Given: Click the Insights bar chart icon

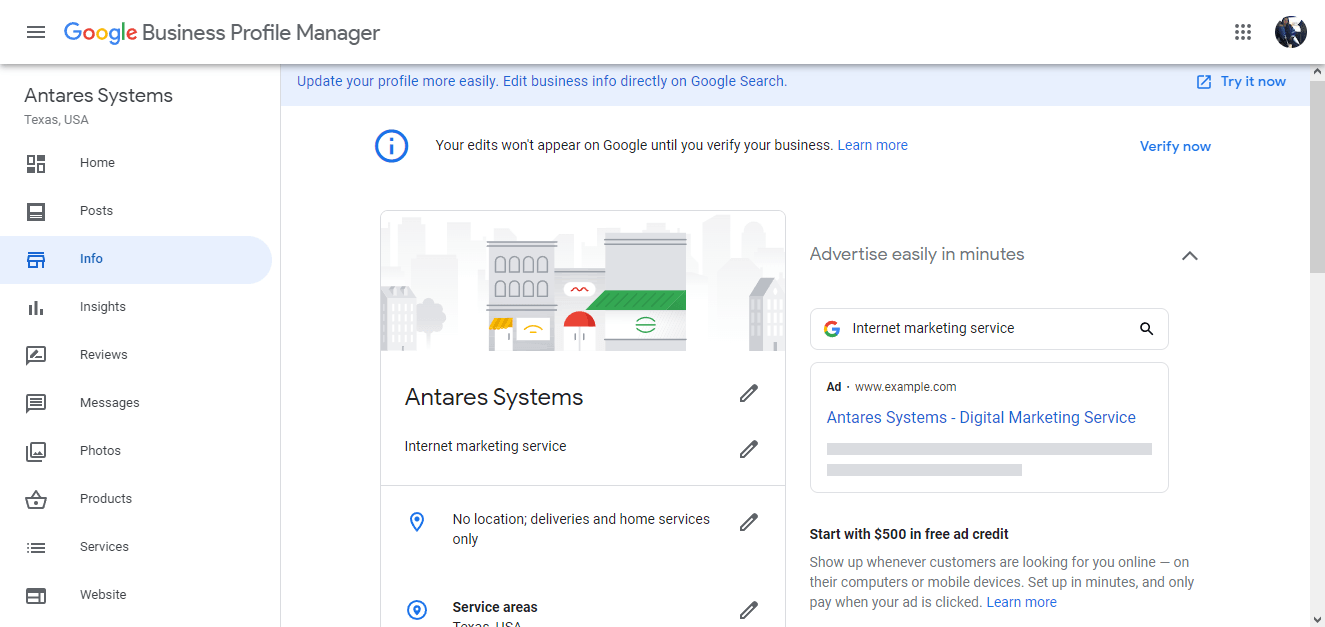Looking at the screenshot, I should [36, 307].
